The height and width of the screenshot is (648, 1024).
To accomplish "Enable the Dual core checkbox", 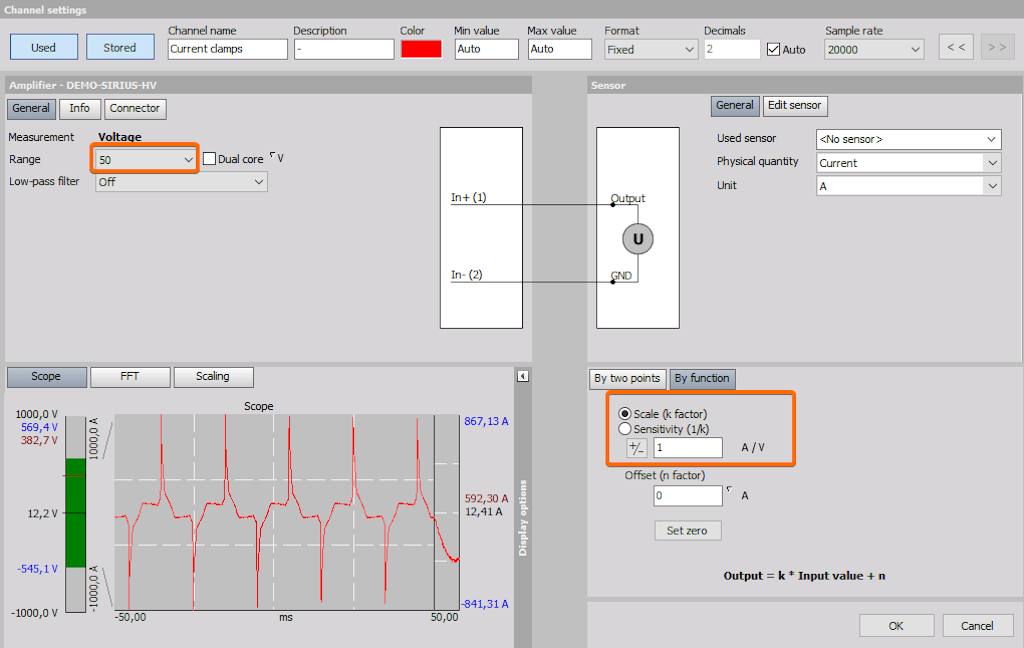I will point(209,159).
